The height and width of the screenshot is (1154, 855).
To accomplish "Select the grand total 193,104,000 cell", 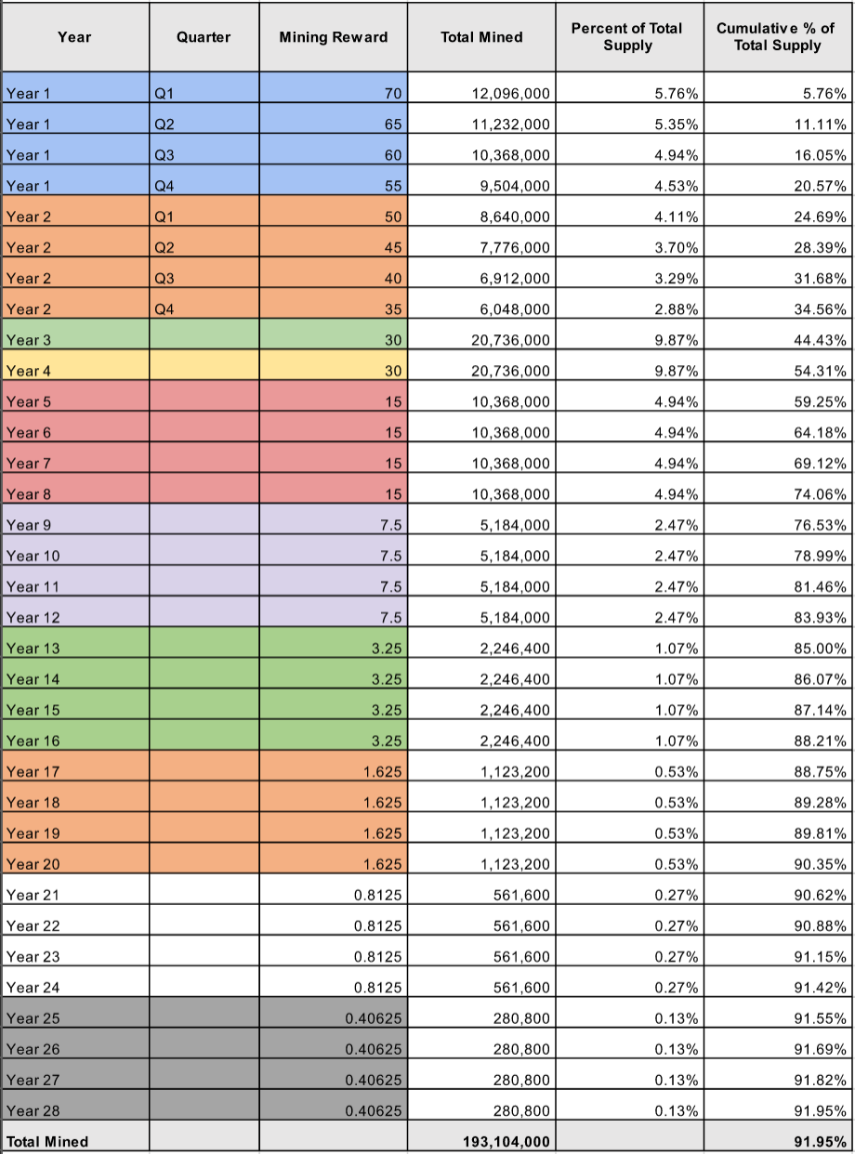I will point(482,1137).
